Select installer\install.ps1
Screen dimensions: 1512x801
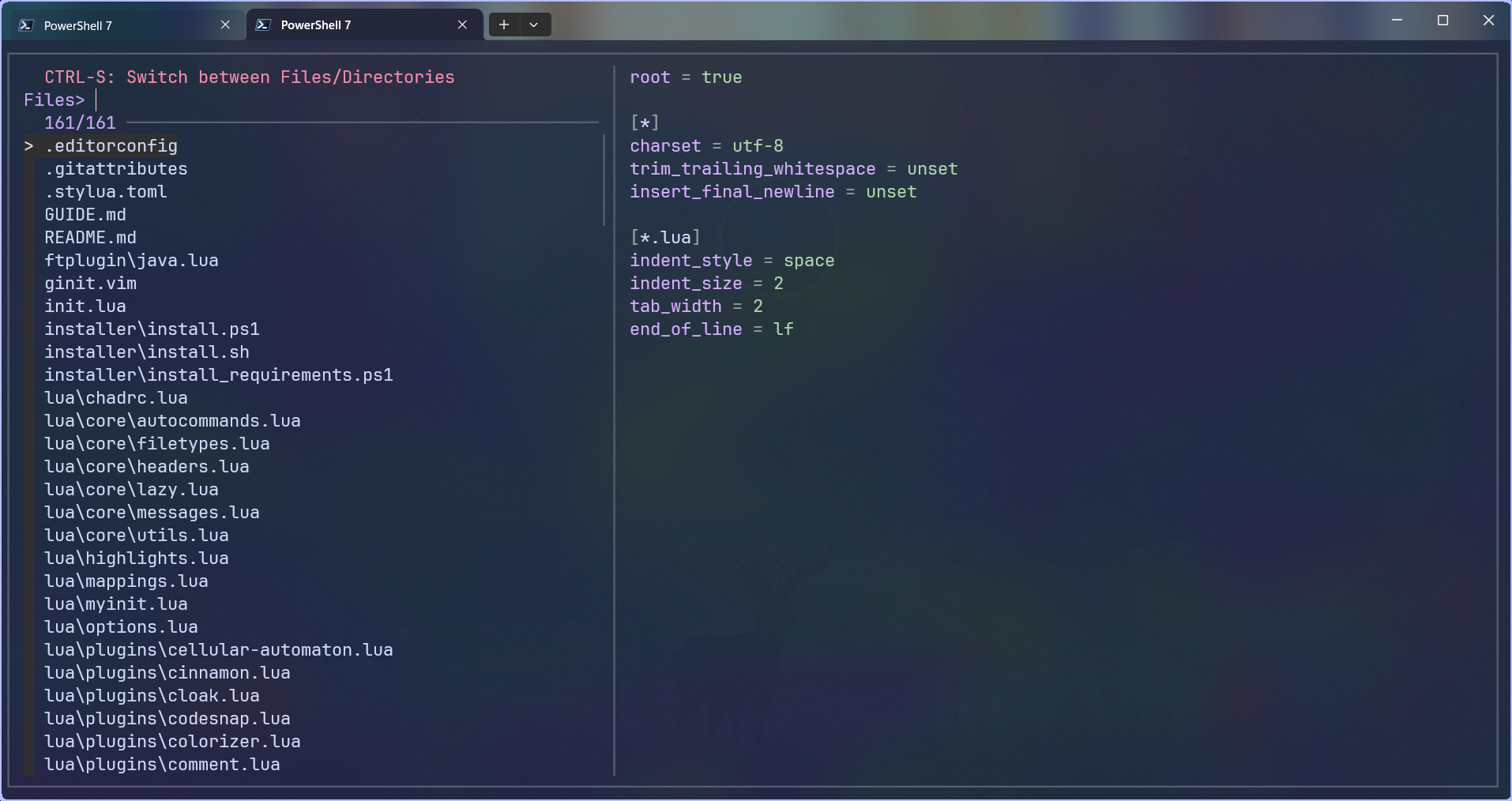pos(152,329)
